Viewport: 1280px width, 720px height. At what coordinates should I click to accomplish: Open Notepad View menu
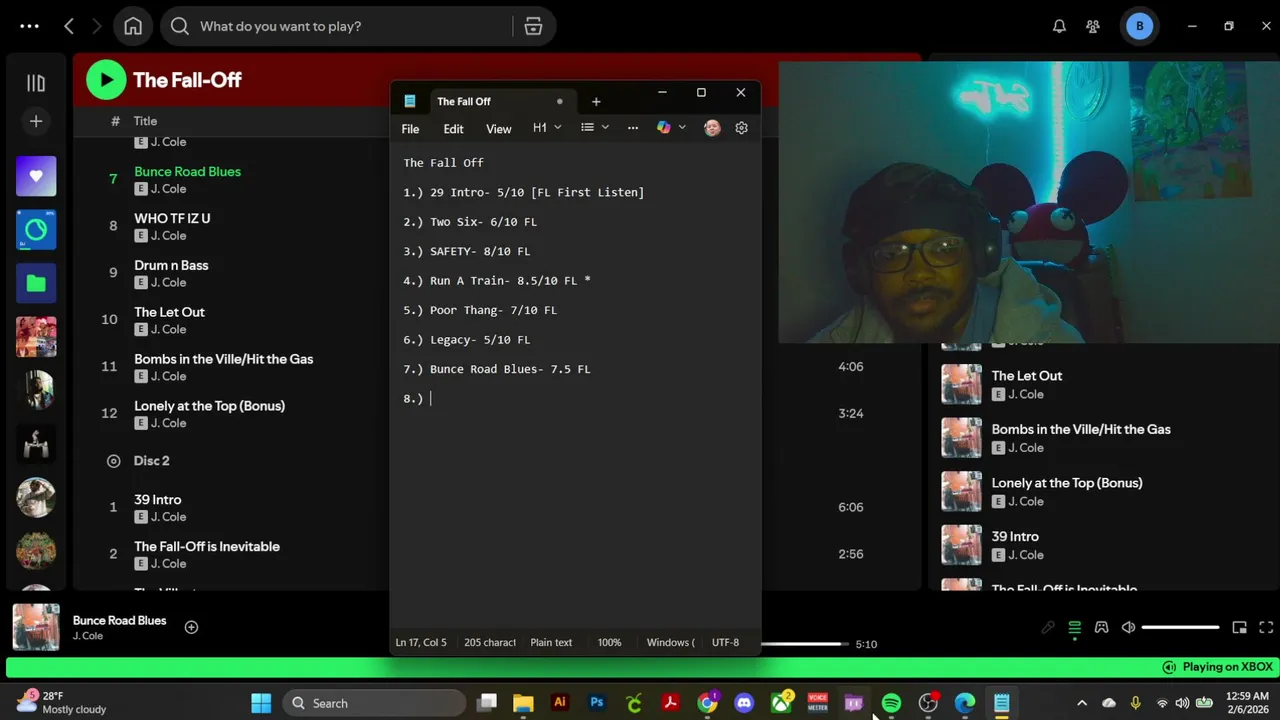498,129
